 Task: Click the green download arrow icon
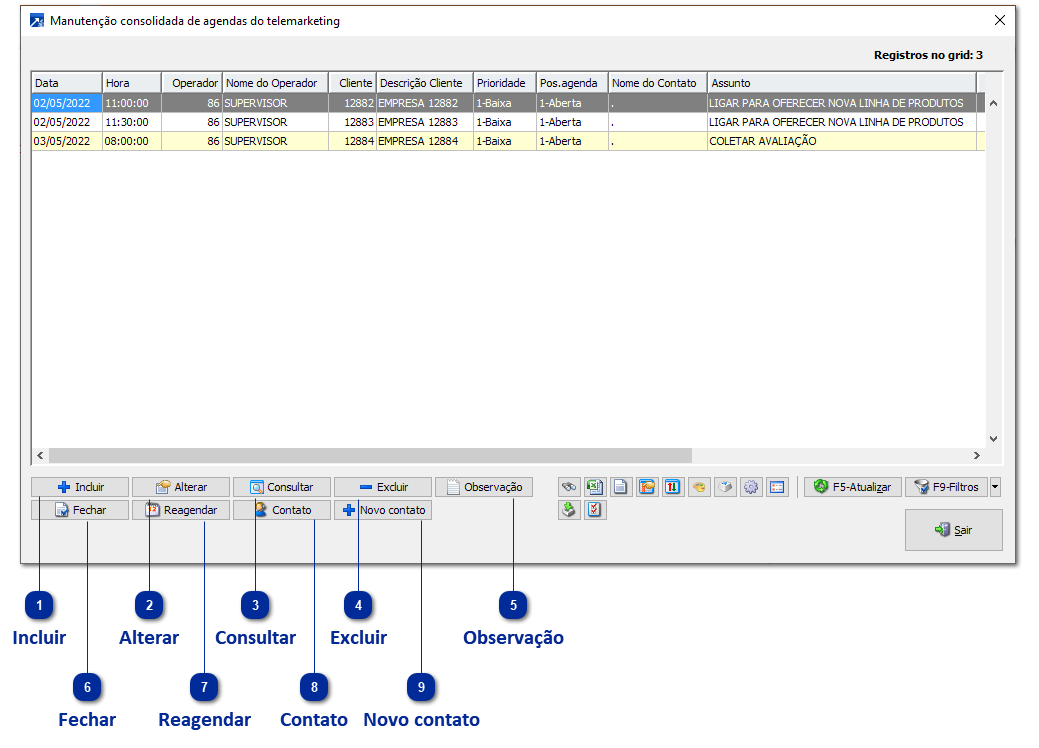click(x=569, y=510)
